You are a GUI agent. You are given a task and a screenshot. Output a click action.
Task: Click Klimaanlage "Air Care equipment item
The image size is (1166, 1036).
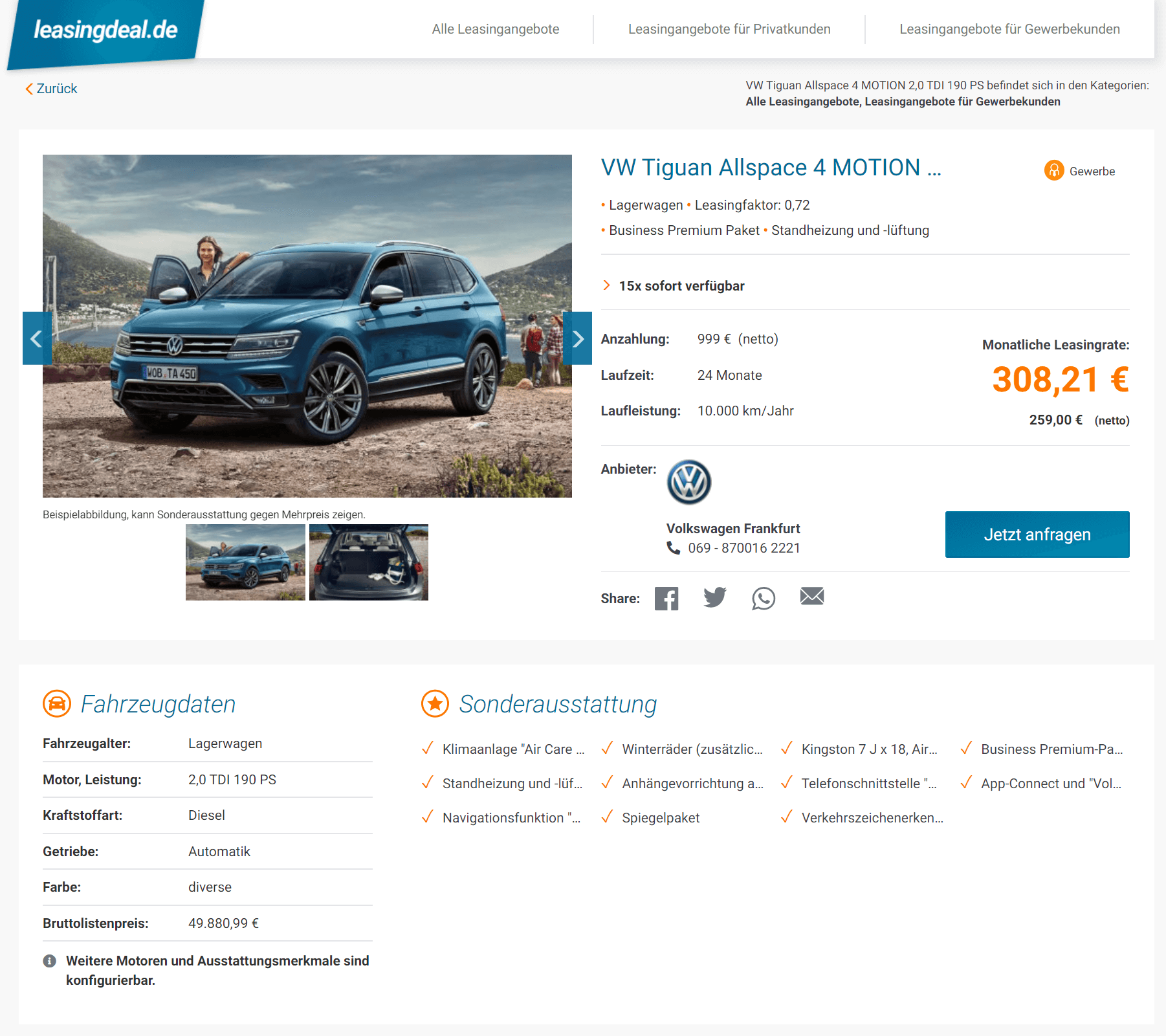point(513,749)
